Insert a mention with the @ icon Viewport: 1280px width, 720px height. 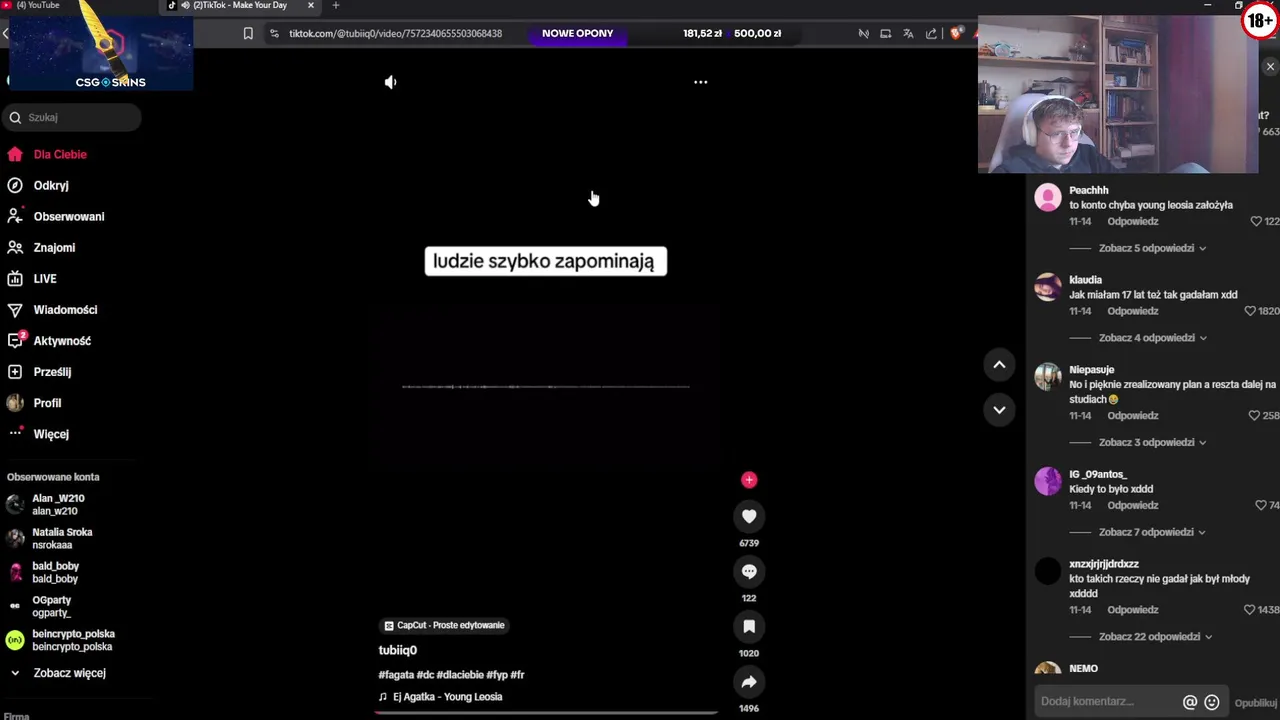[x=1190, y=702]
